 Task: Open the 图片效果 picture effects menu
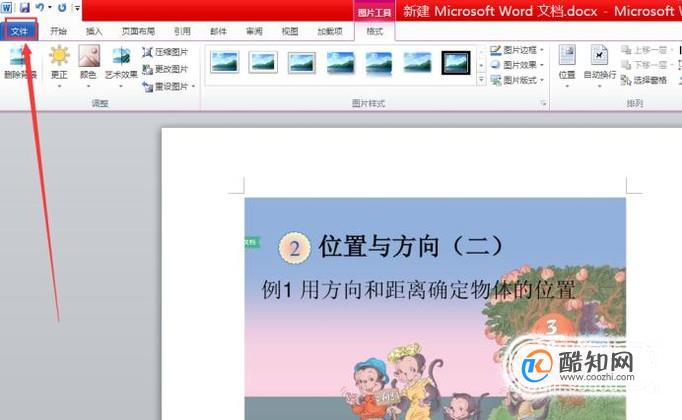tap(517, 65)
